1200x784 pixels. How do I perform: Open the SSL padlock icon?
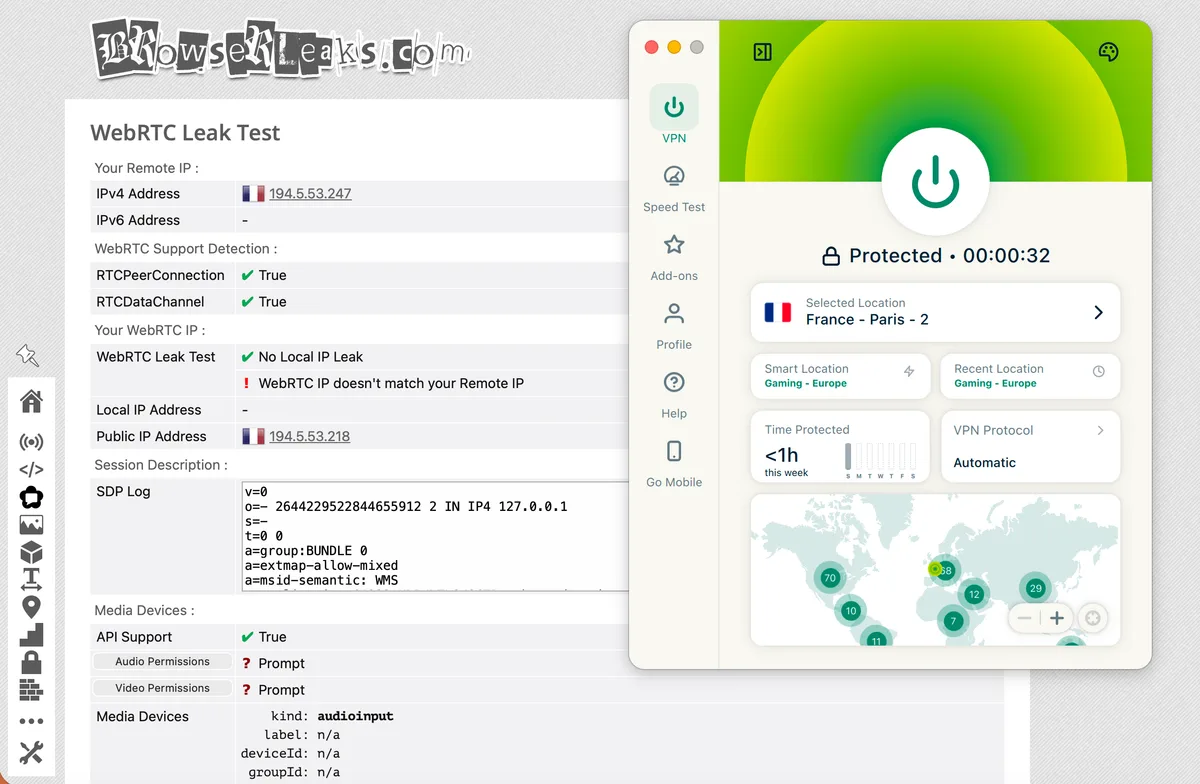tap(31, 661)
